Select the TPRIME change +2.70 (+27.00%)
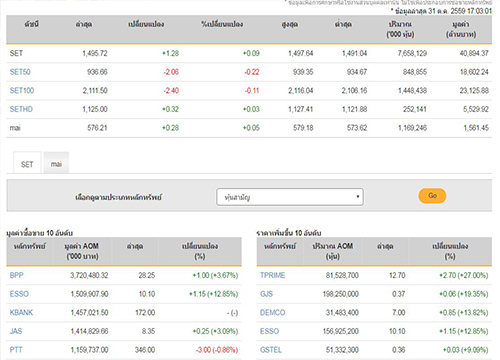 (x=464, y=275)
